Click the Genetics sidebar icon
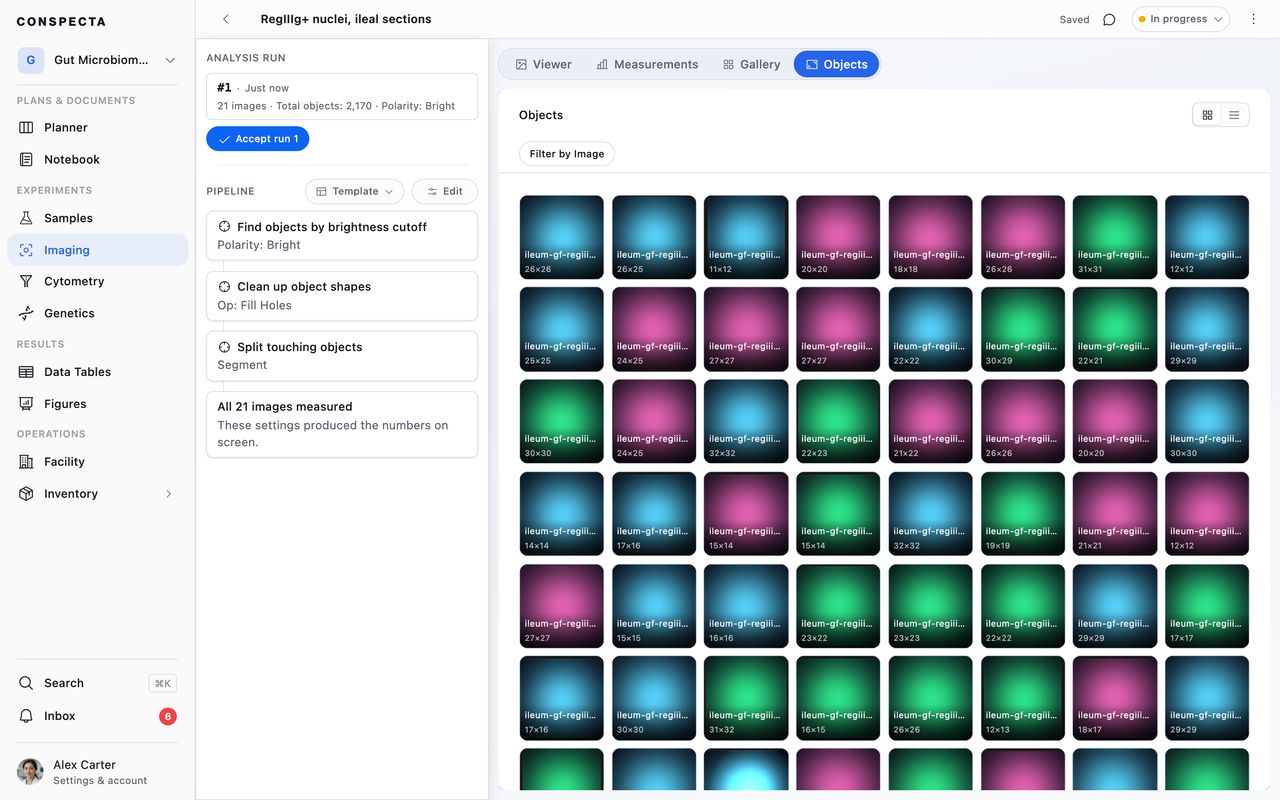The width and height of the screenshot is (1280, 800). (26, 313)
